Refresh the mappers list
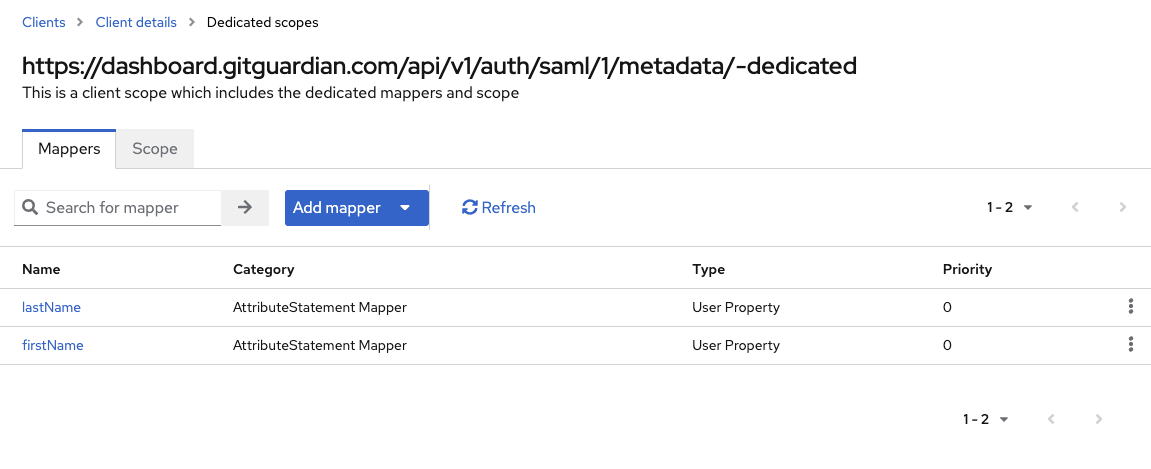 coord(498,208)
